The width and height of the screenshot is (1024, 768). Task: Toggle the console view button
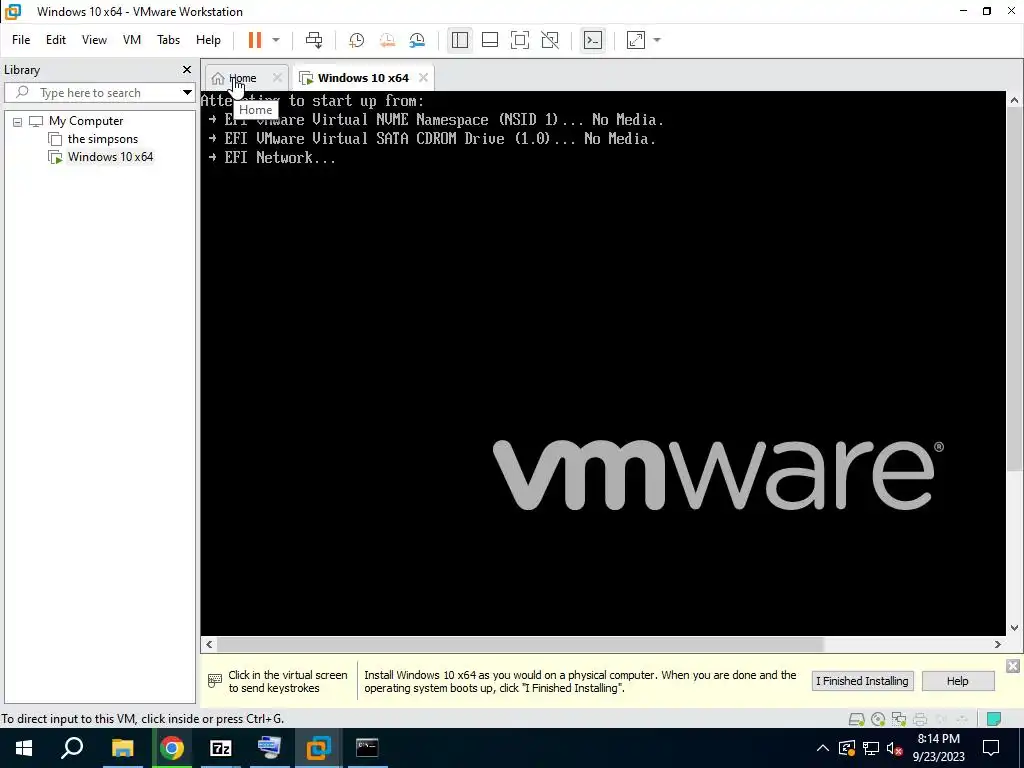coord(593,40)
